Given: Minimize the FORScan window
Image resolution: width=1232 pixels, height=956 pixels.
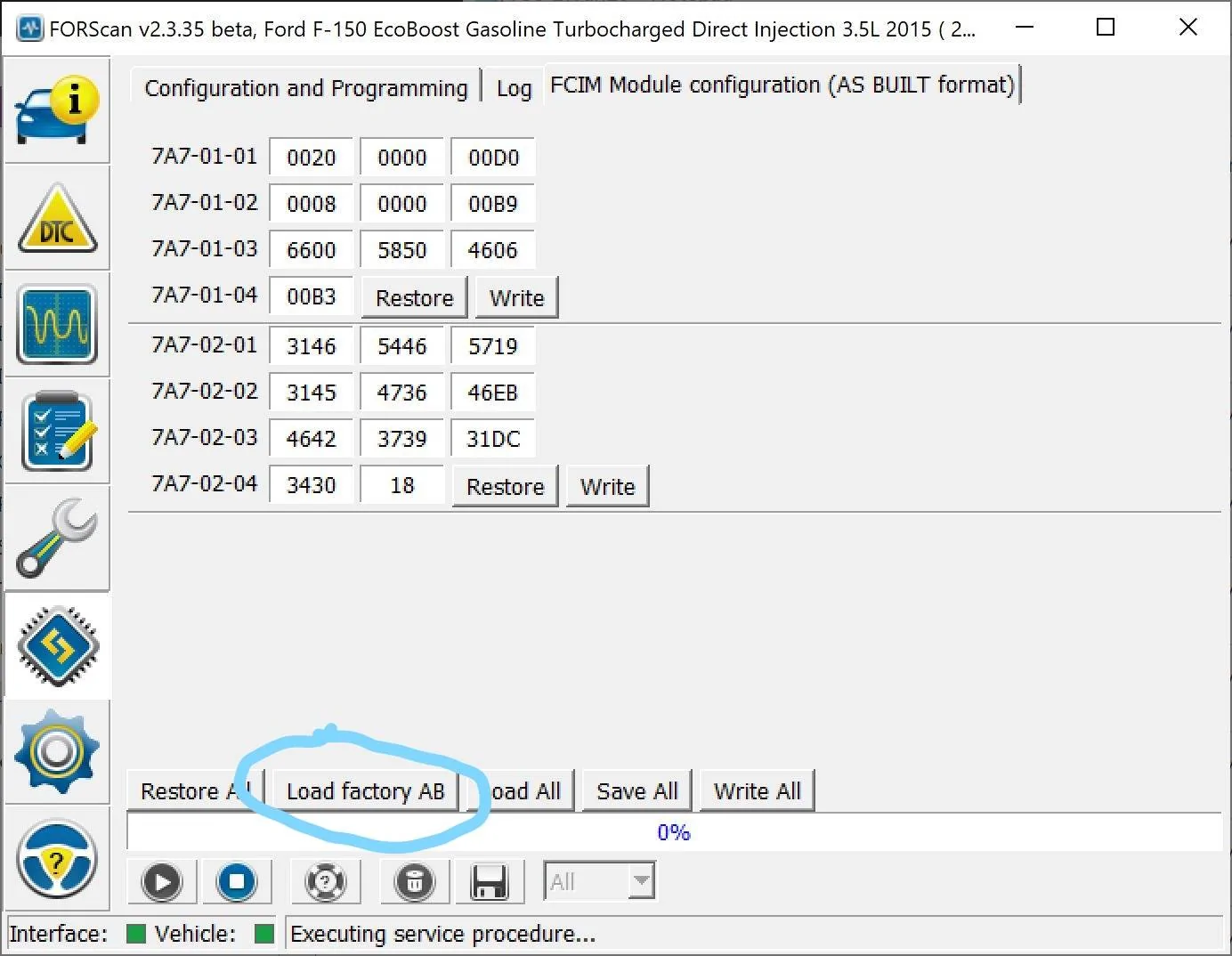Looking at the screenshot, I should [x=1025, y=28].
